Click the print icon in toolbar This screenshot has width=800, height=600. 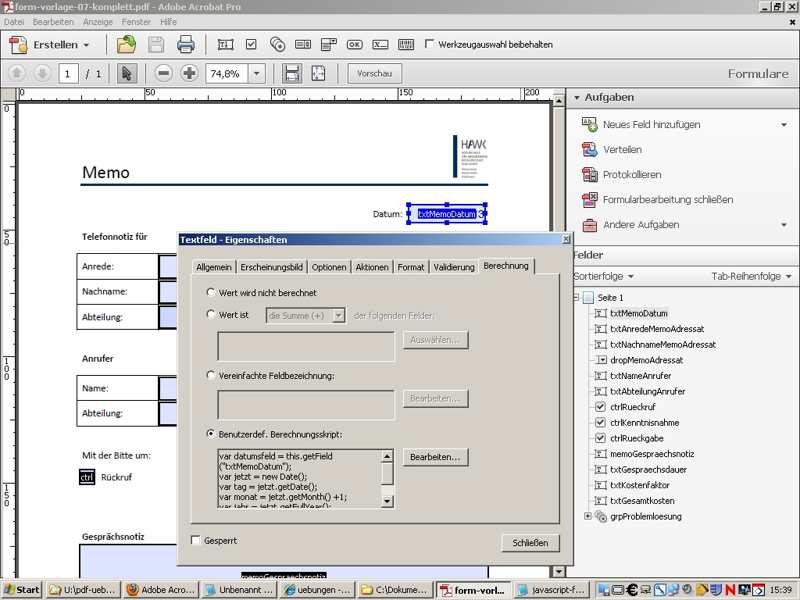click(x=185, y=44)
